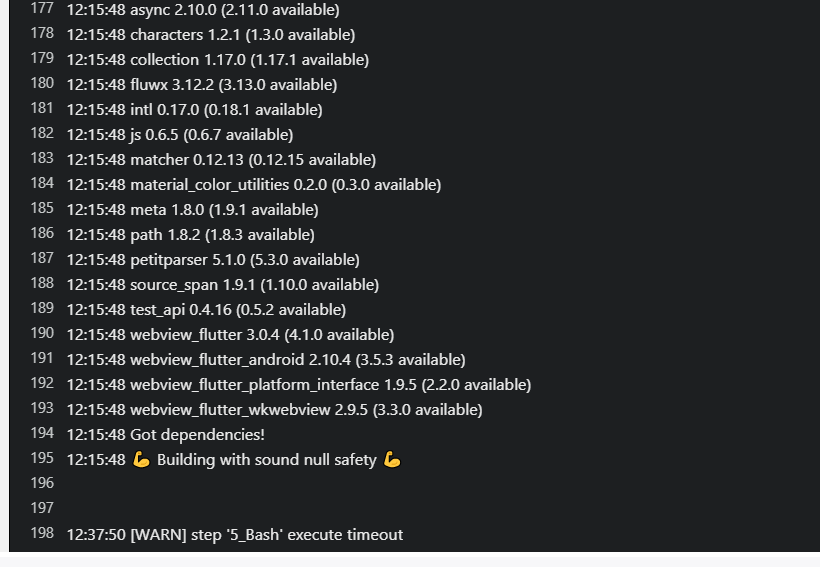820x567 pixels.
Task: Click the characters 1.2.1 log entry
Action: point(211,35)
